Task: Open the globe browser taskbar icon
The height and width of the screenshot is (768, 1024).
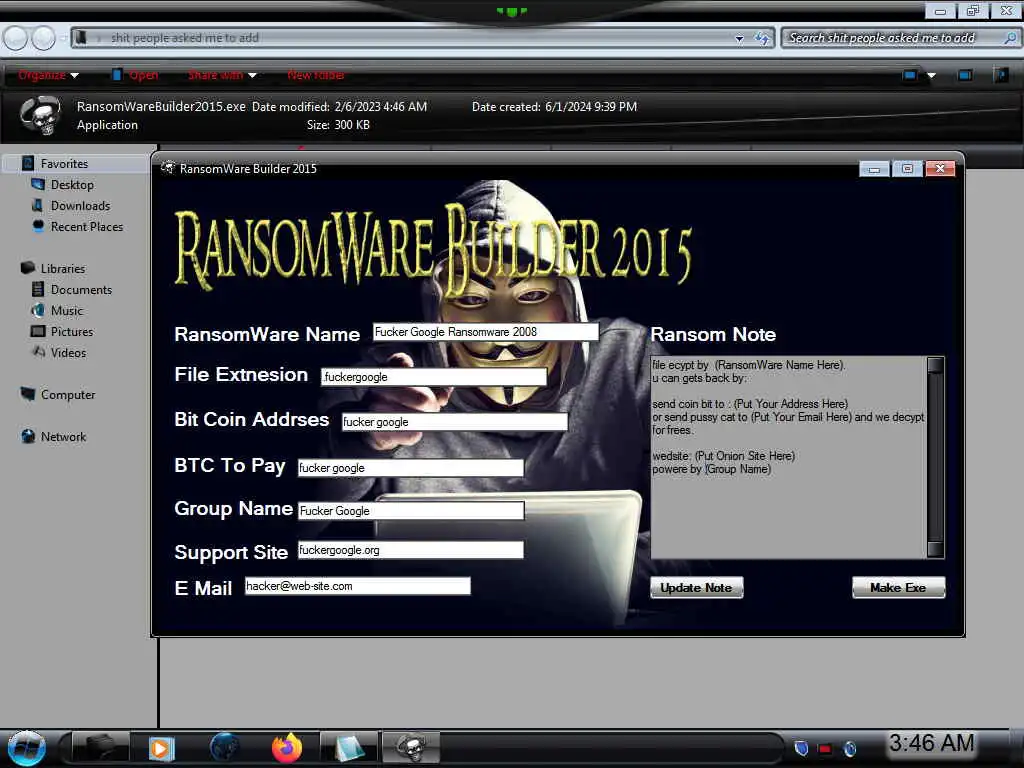Action: tap(224, 748)
